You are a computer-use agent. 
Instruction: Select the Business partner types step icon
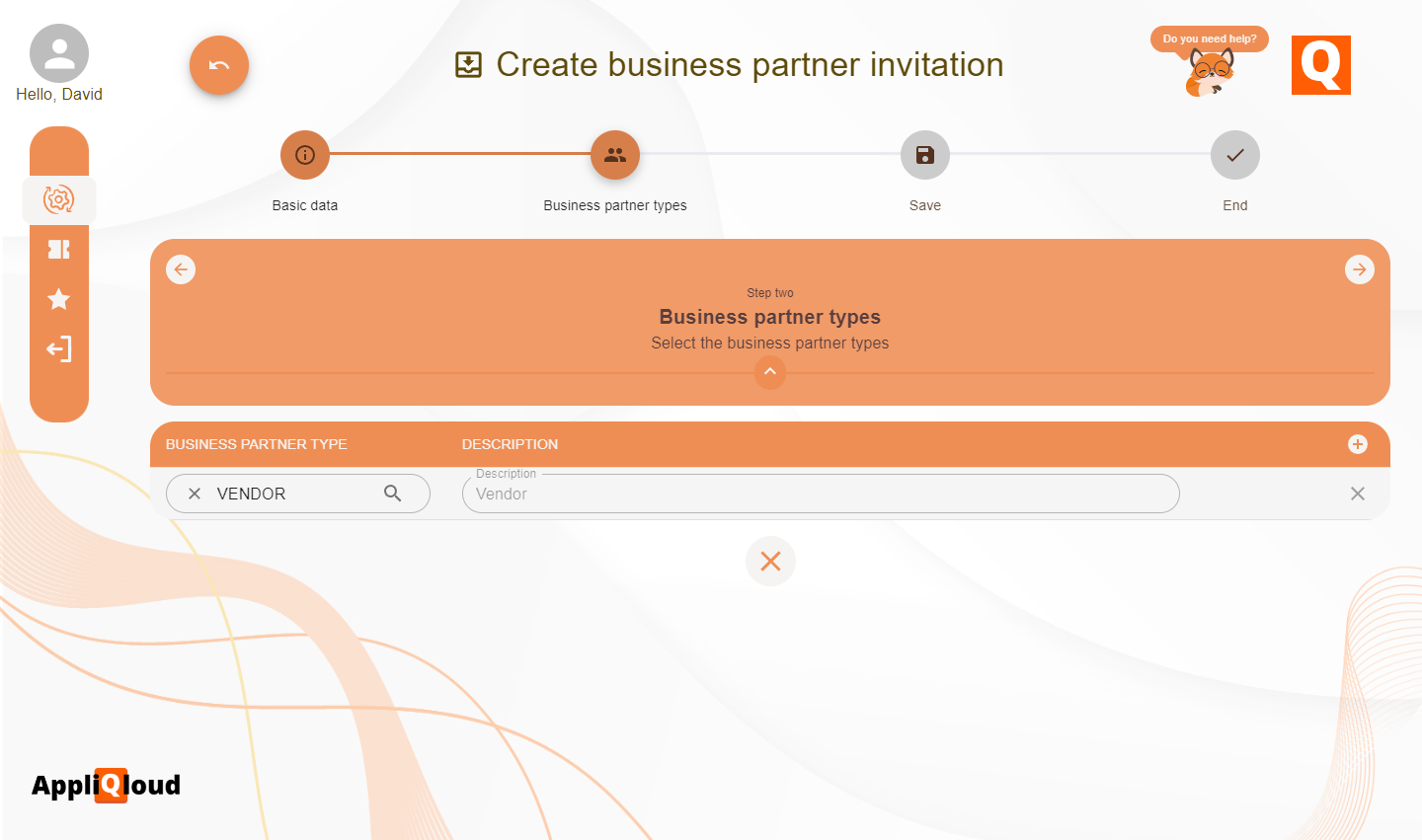click(614, 155)
